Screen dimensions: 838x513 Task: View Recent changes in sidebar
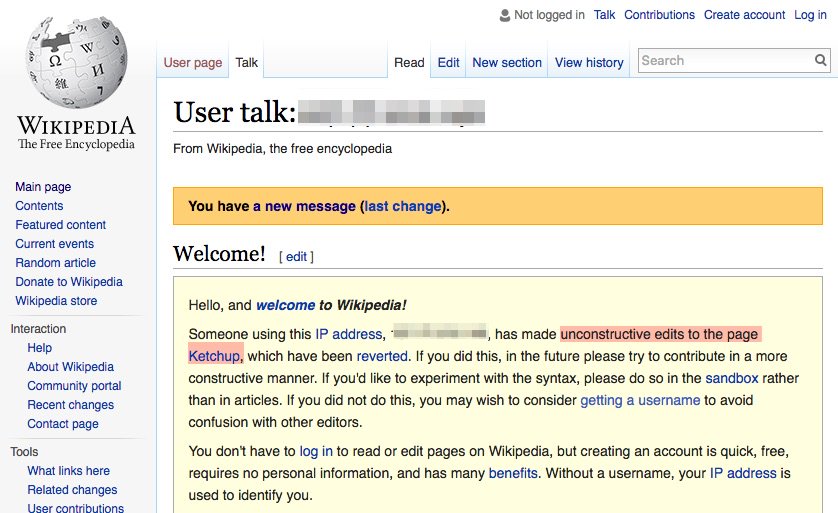pos(71,405)
